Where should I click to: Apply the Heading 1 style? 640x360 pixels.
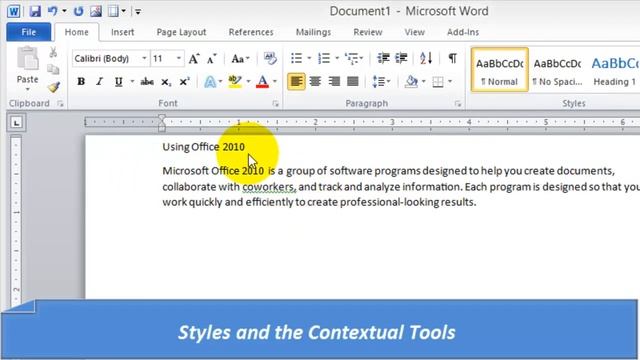click(614, 70)
